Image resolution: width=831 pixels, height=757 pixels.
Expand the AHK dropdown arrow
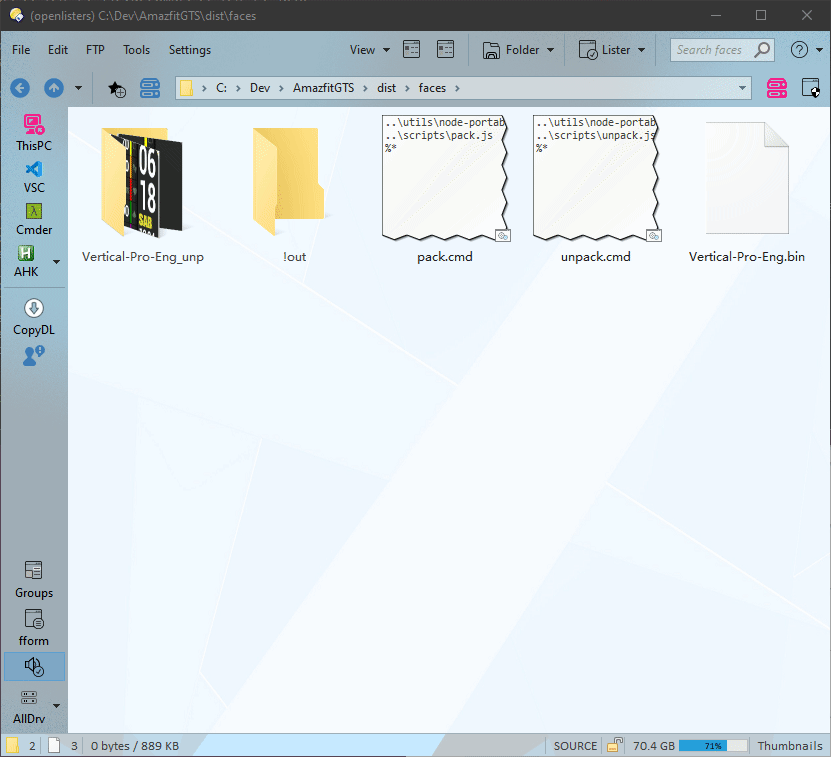point(56,262)
